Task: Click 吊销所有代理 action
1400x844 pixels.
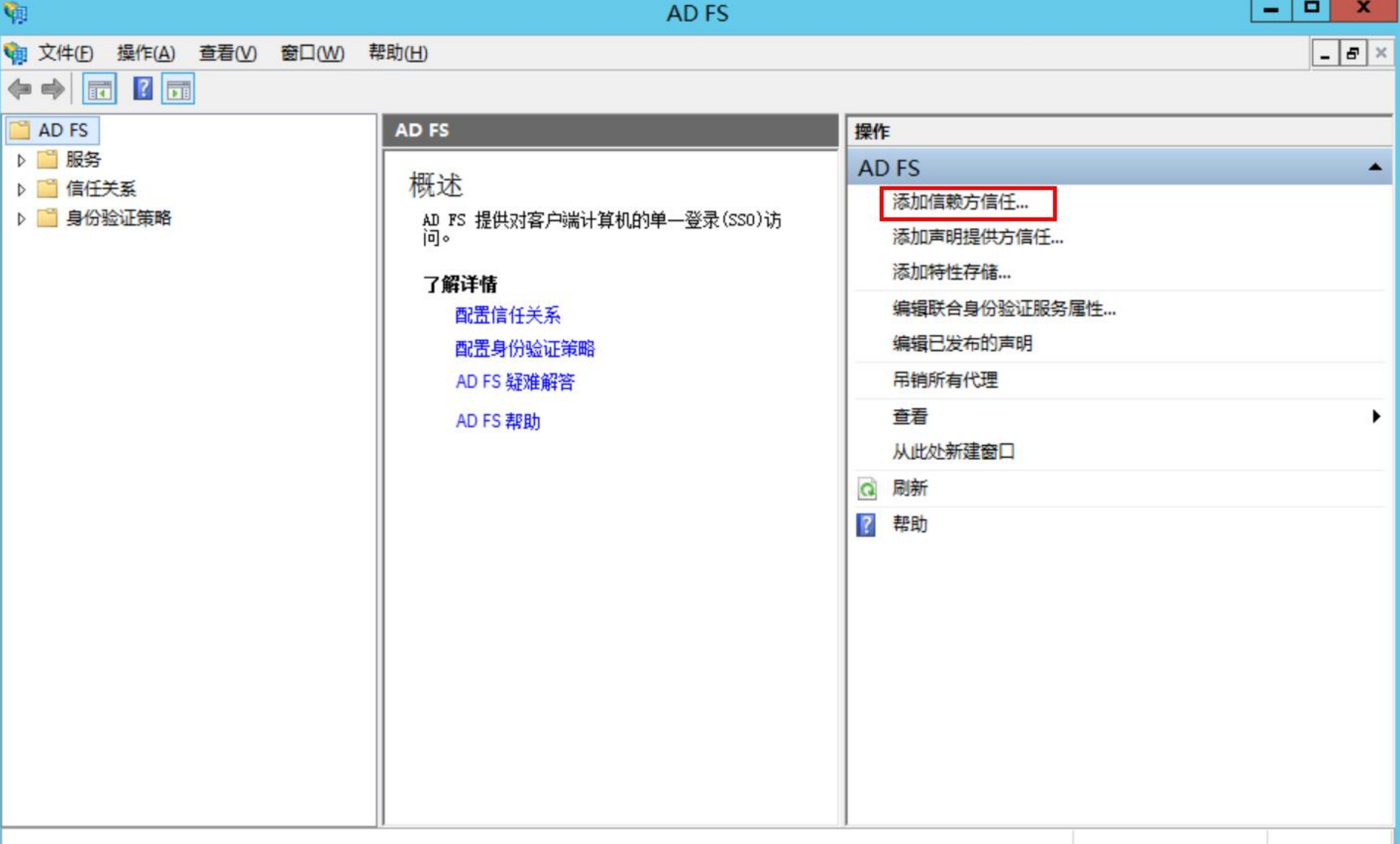Action: [945, 380]
